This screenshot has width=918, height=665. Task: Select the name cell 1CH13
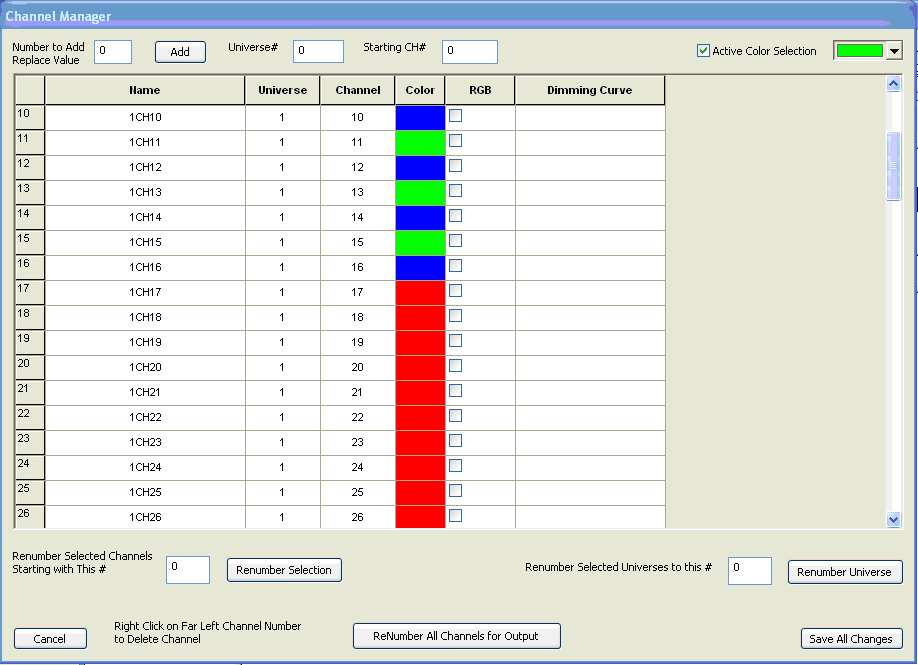[x=145, y=193]
